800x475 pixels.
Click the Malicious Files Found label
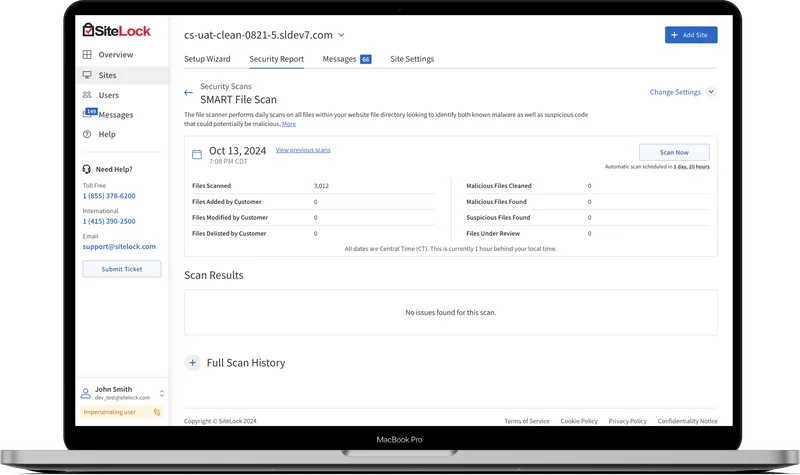(x=496, y=202)
